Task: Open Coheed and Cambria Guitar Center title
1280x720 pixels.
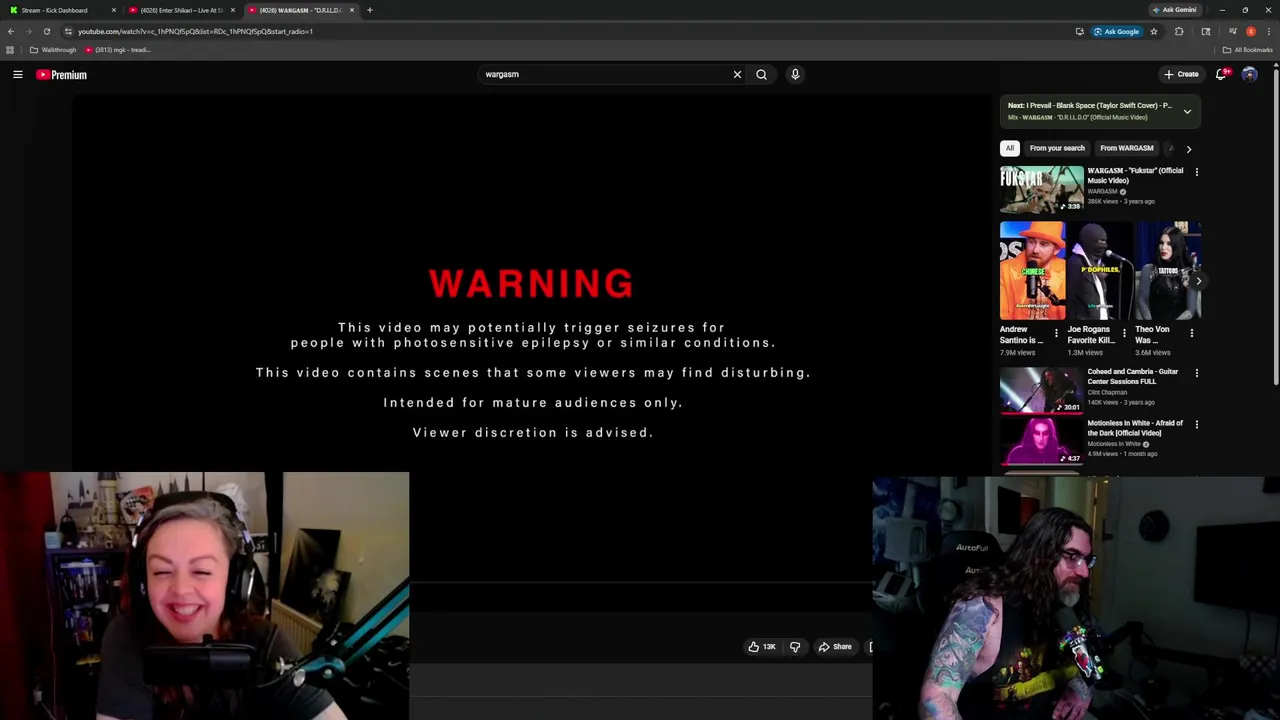Action: tap(1132, 376)
